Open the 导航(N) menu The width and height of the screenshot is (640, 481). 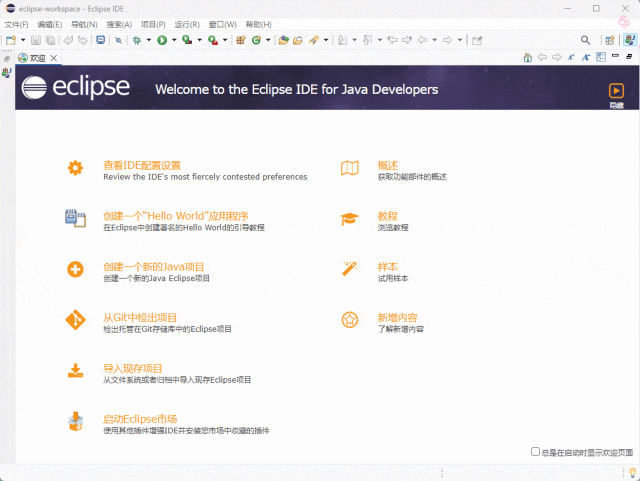click(84, 24)
